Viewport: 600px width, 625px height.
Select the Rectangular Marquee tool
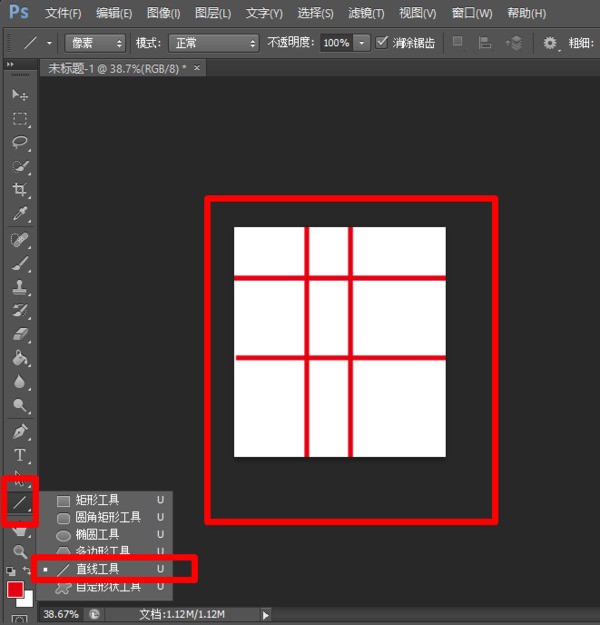[19, 118]
